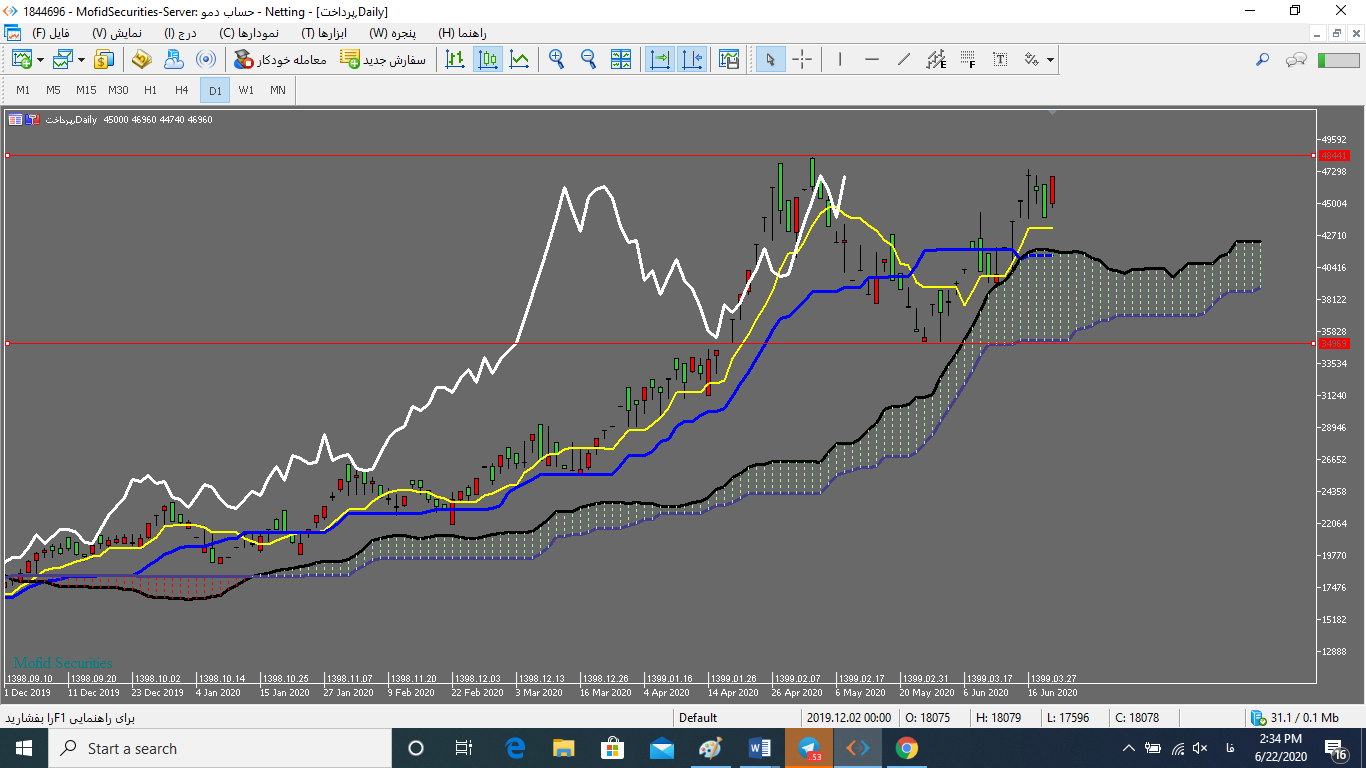Open Telegram from the taskbar
This screenshot has width=1366, height=768.
[x=809, y=748]
